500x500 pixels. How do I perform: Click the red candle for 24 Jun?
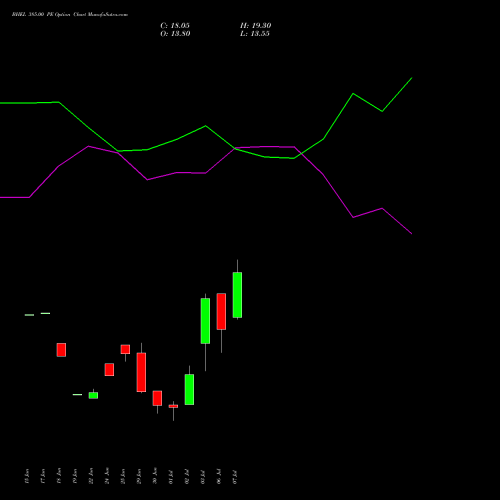pos(109,369)
